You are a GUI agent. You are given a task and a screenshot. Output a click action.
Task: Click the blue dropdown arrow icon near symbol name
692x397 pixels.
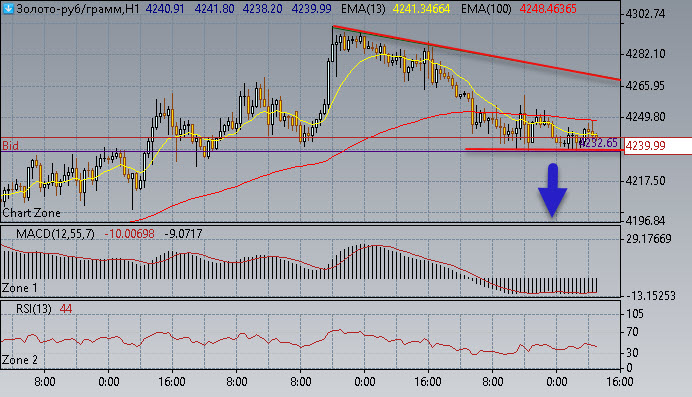pyautogui.click(x=8, y=8)
